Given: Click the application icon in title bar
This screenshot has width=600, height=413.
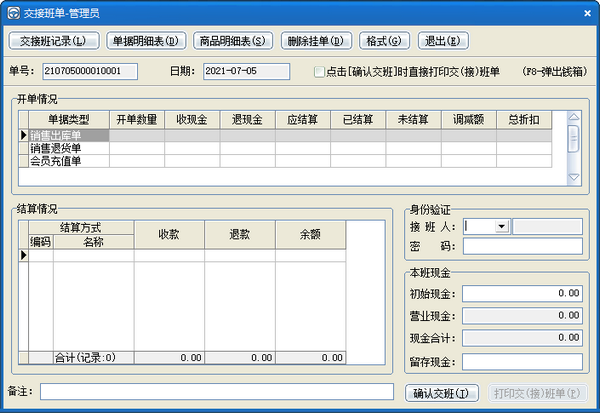Looking at the screenshot, I should 11,11.
